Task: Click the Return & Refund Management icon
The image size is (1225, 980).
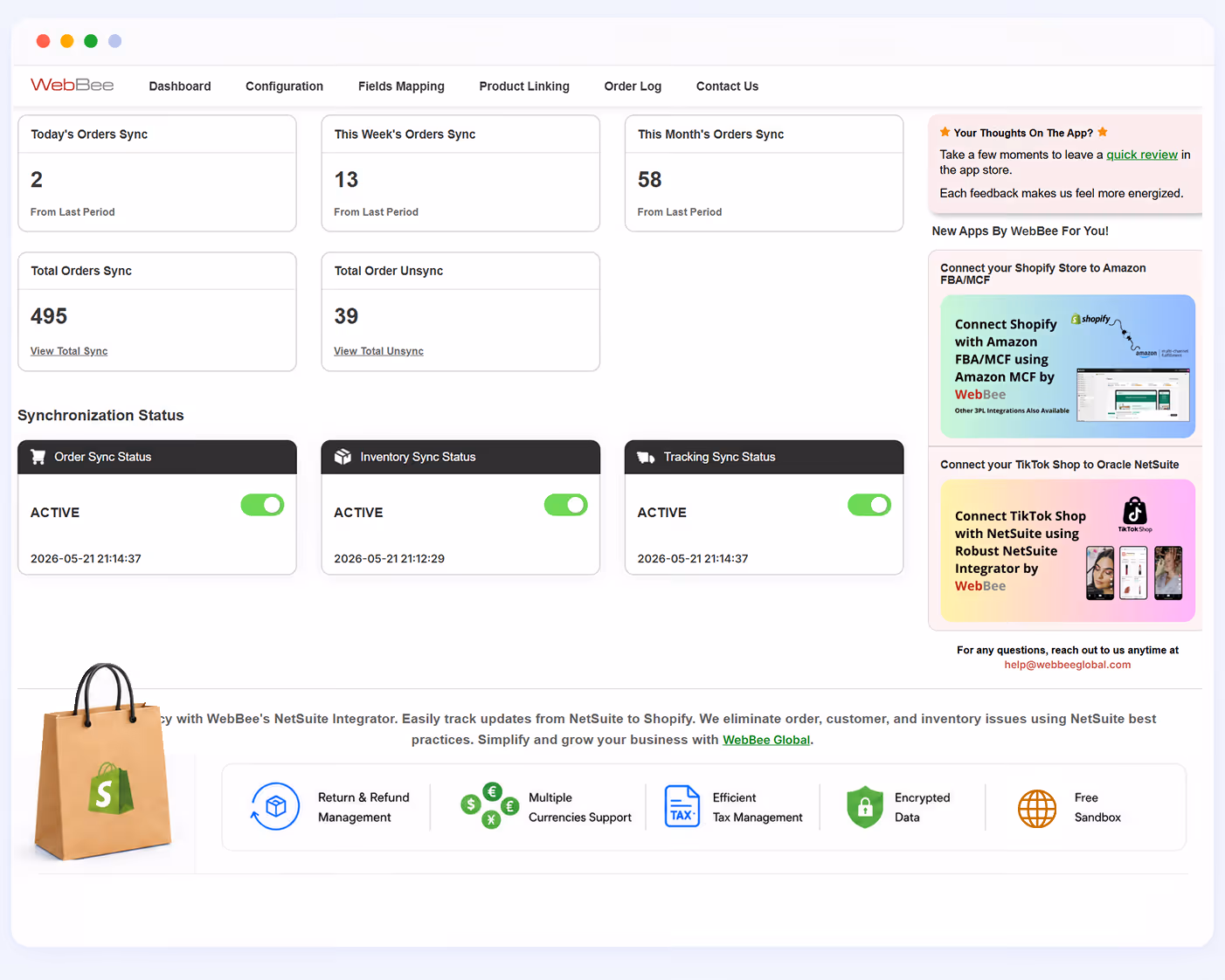Action: [275, 806]
